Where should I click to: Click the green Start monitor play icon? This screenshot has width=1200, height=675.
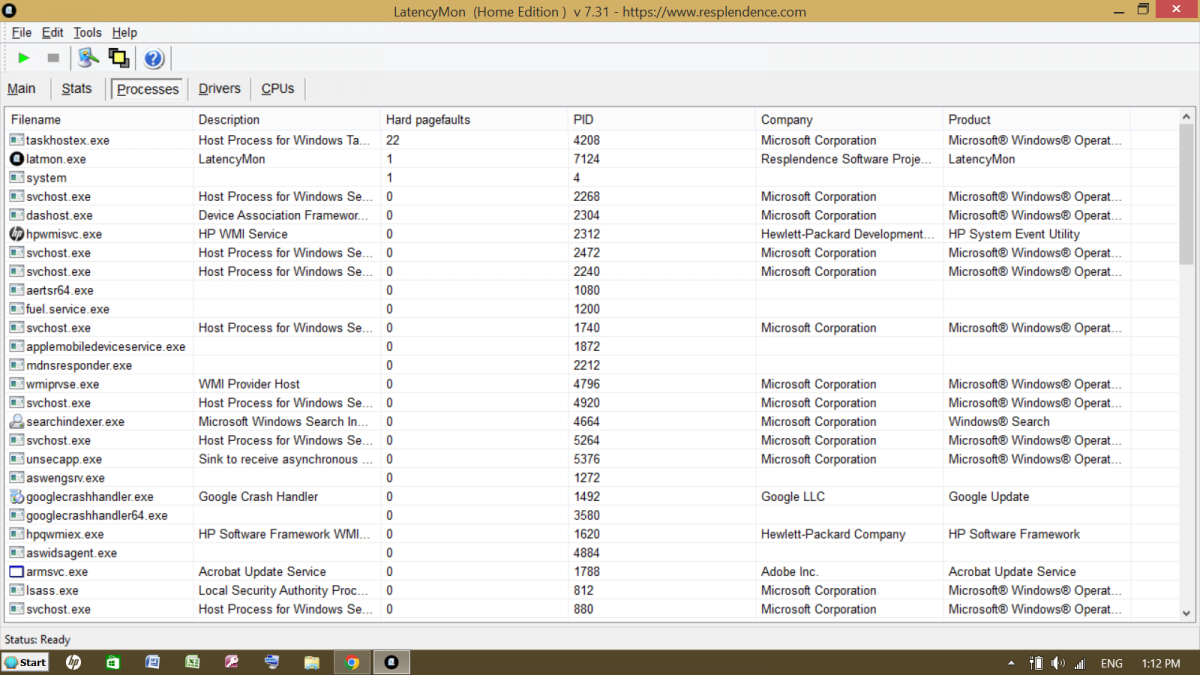pyautogui.click(x=24, y=58)
